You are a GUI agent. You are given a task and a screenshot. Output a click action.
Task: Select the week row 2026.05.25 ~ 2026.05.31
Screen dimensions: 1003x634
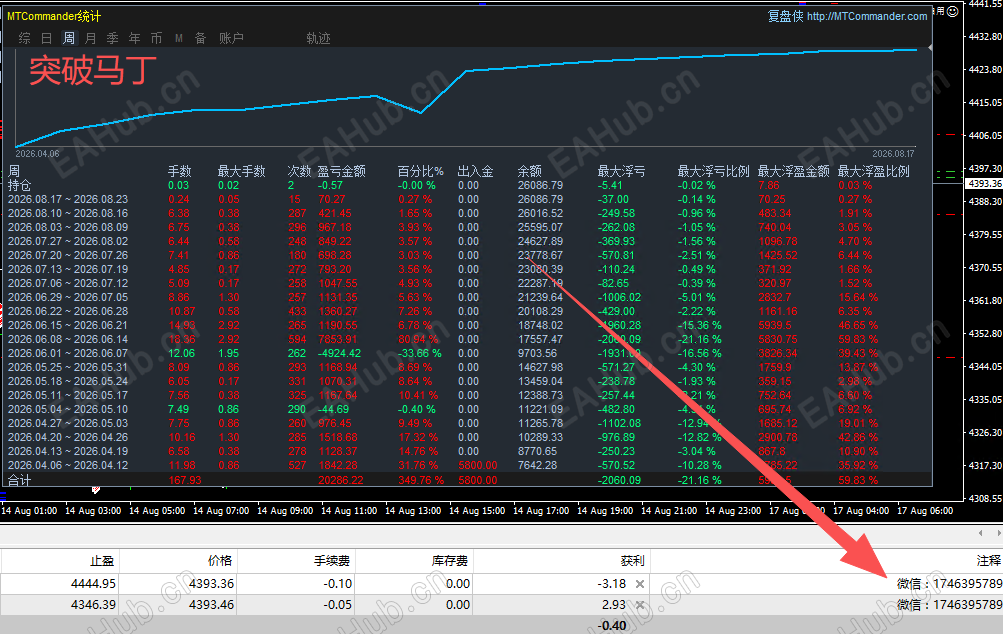[68, 367]
